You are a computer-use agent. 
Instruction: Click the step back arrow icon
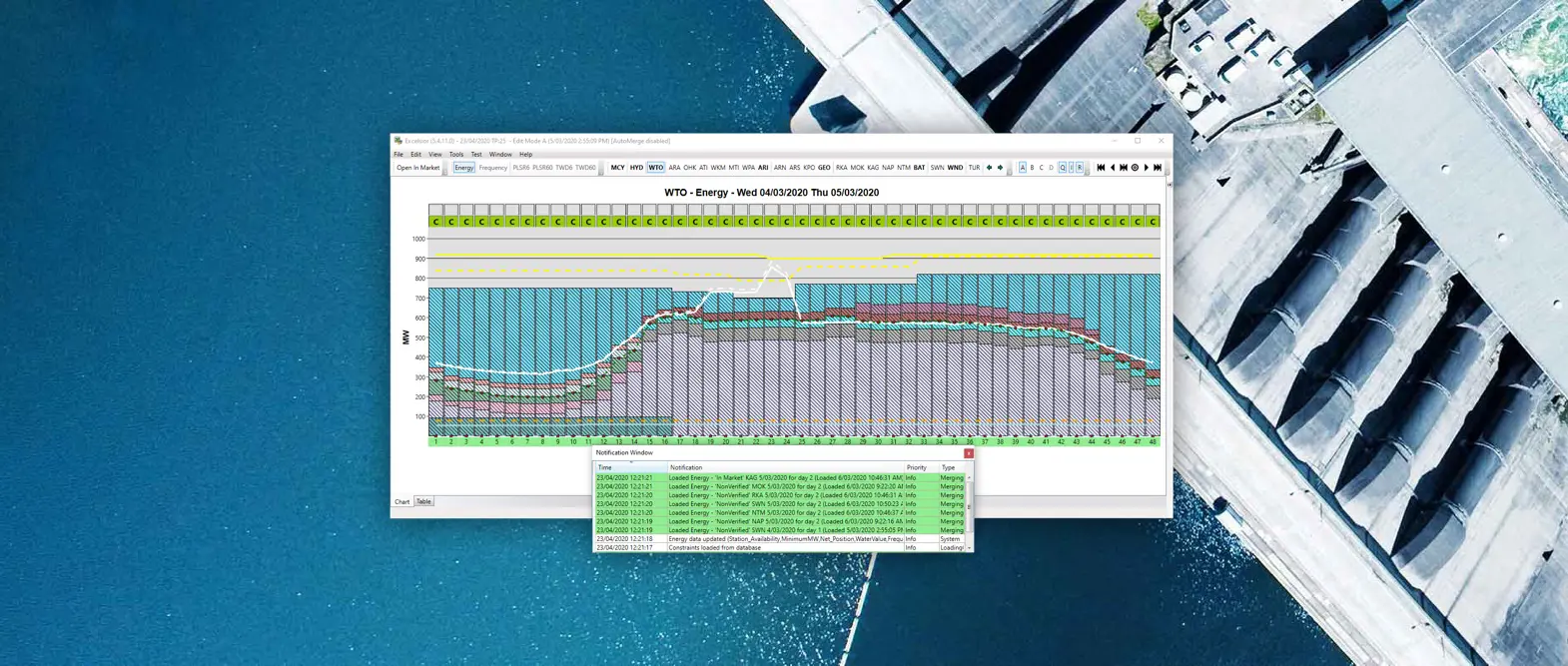point(1113,168)
